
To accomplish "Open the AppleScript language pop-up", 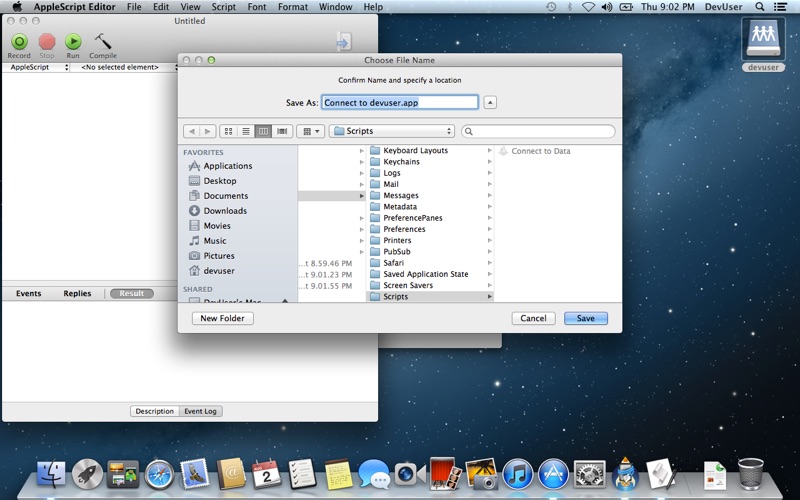I will click(37, 67).
